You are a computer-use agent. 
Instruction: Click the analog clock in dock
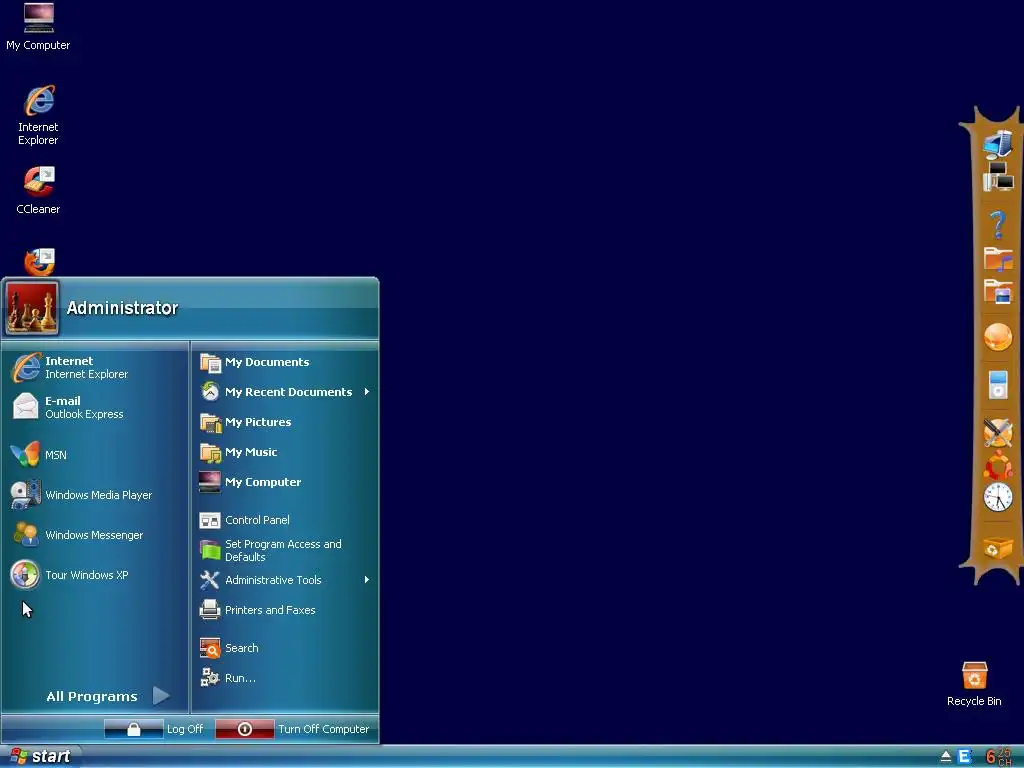998,498
